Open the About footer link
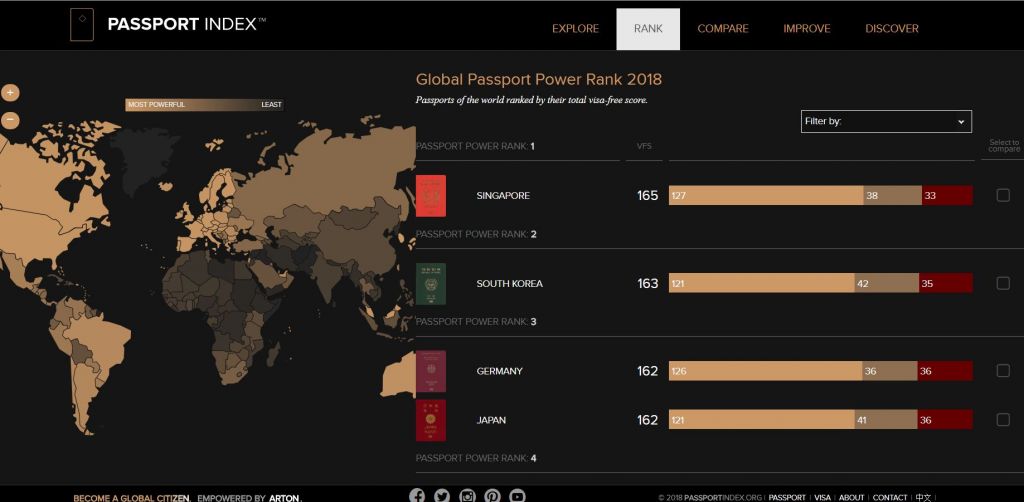The width and height of the screenshot is (1024, 502). coord(852,497)
